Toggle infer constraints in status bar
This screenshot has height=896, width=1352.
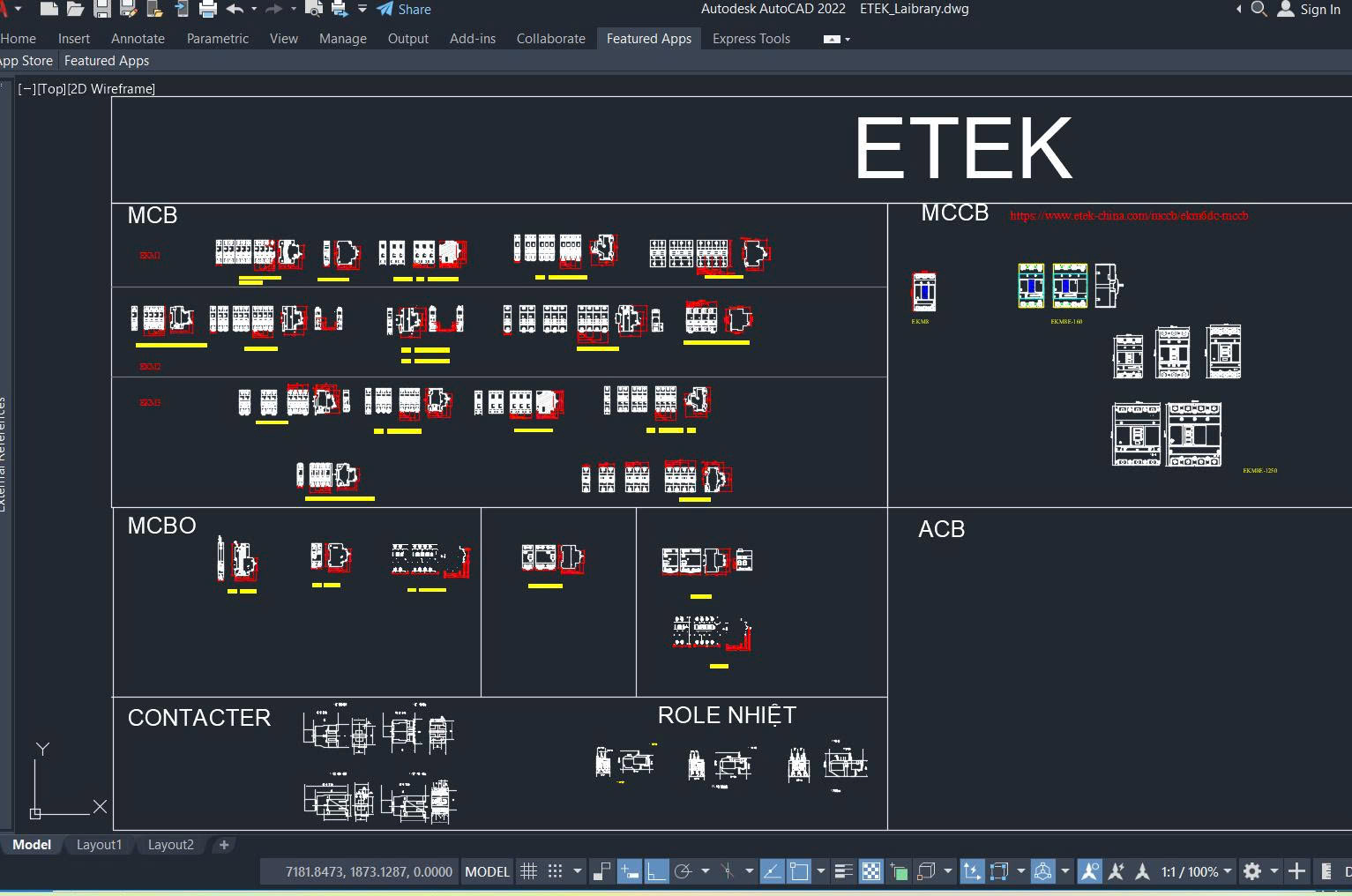(x=601, y=871)
